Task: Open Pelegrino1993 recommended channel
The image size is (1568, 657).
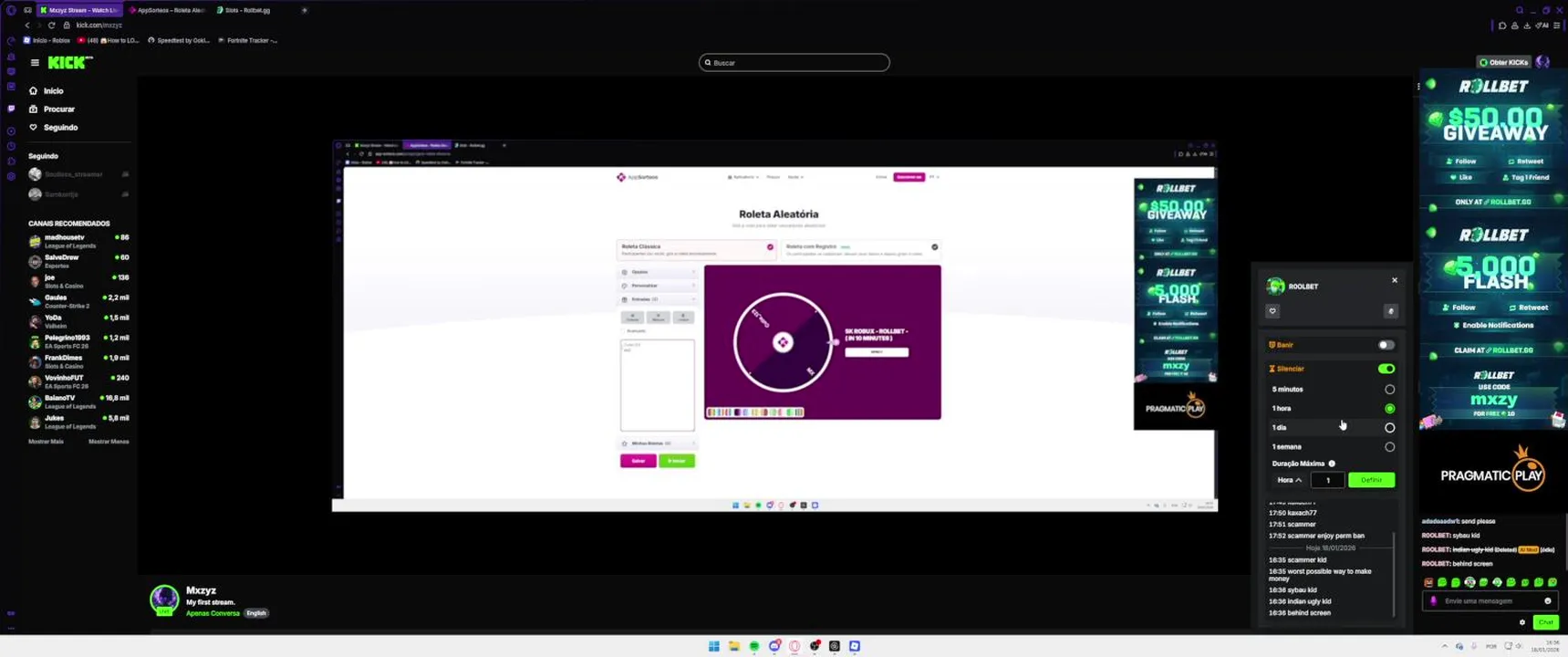Action: pyautogui.click(x=78, y=341)
